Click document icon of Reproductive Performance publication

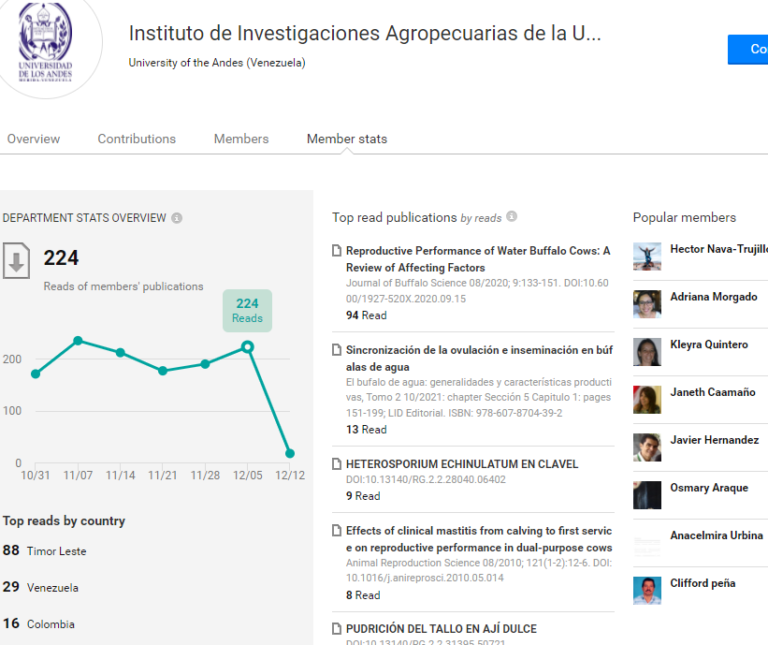point(336,251)
